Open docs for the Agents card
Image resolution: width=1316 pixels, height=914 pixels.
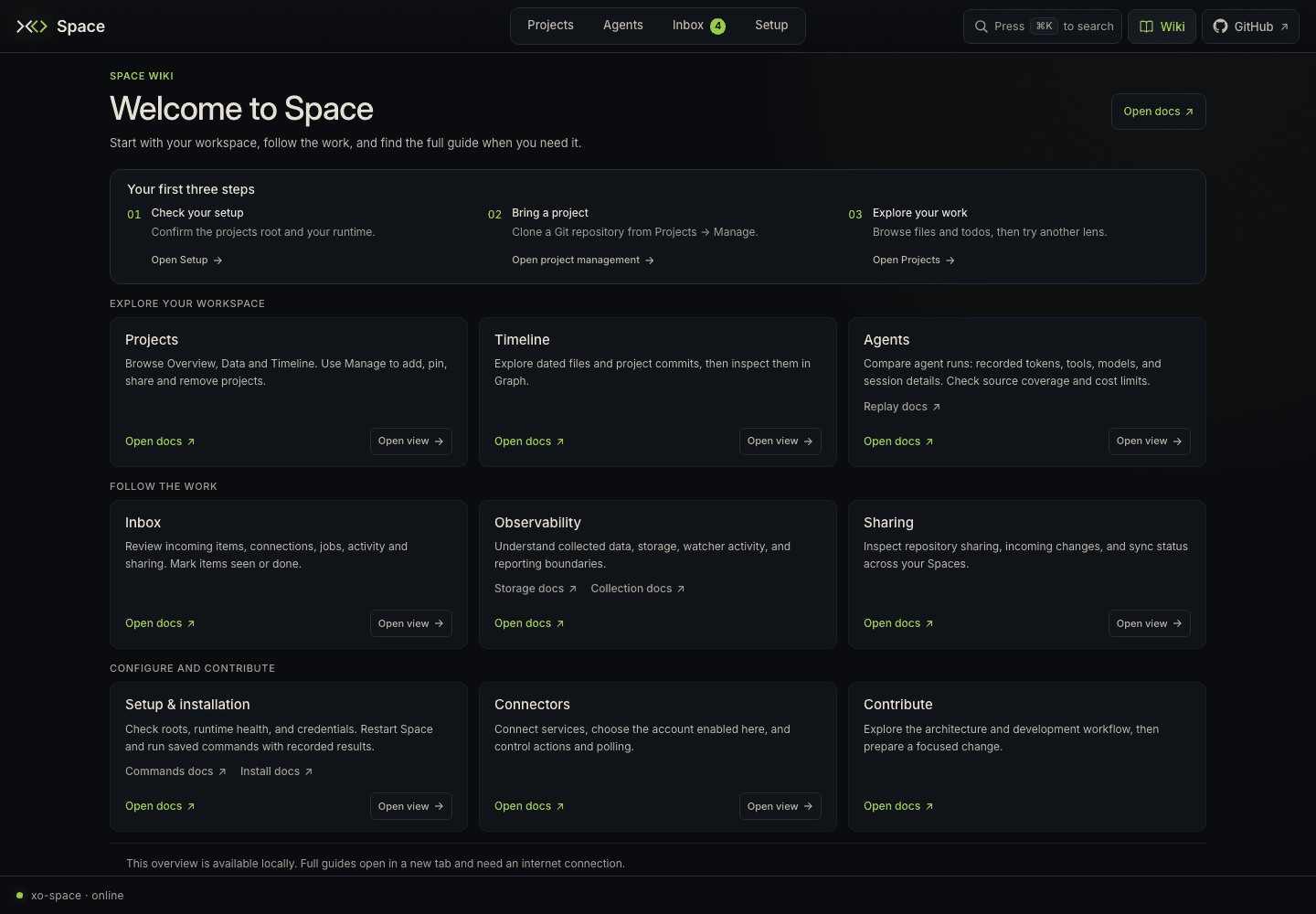click(898, 441)
